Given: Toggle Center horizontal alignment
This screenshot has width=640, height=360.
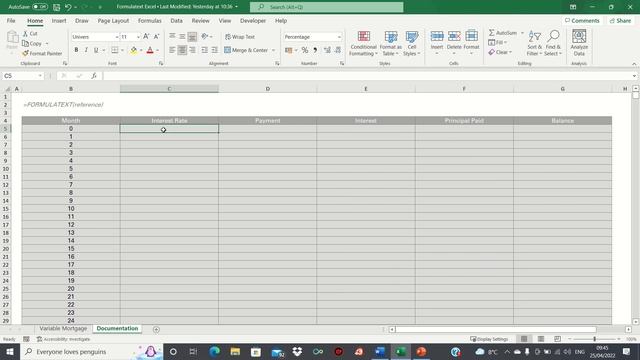Looking at the screenshot, I should click(x=182, y=50).
